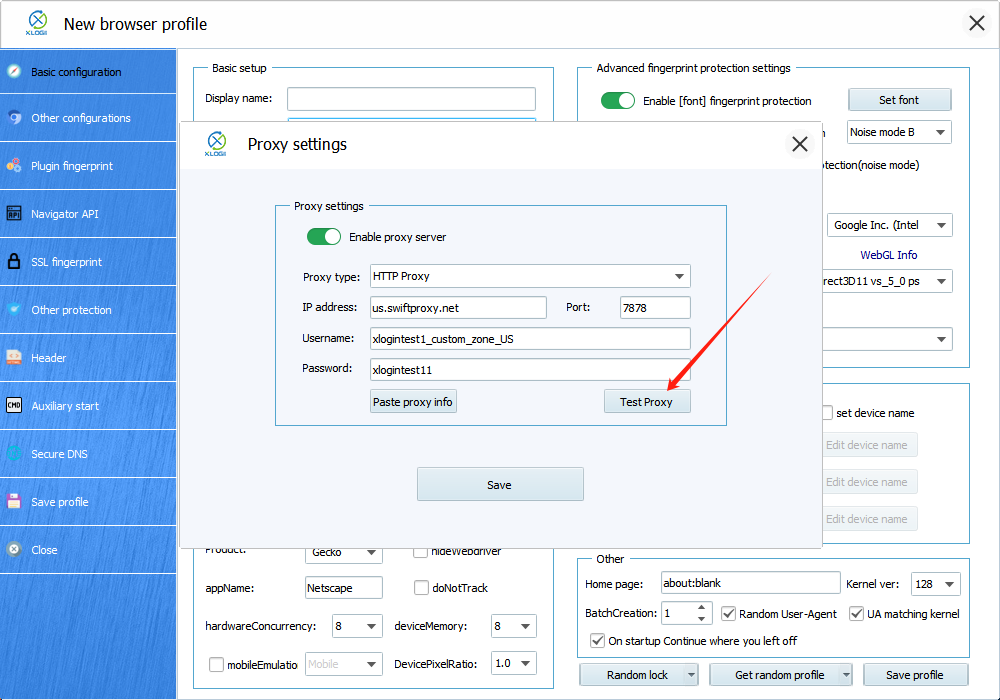
Task: Open the Basic configuration section
Action: click(88, 71)
